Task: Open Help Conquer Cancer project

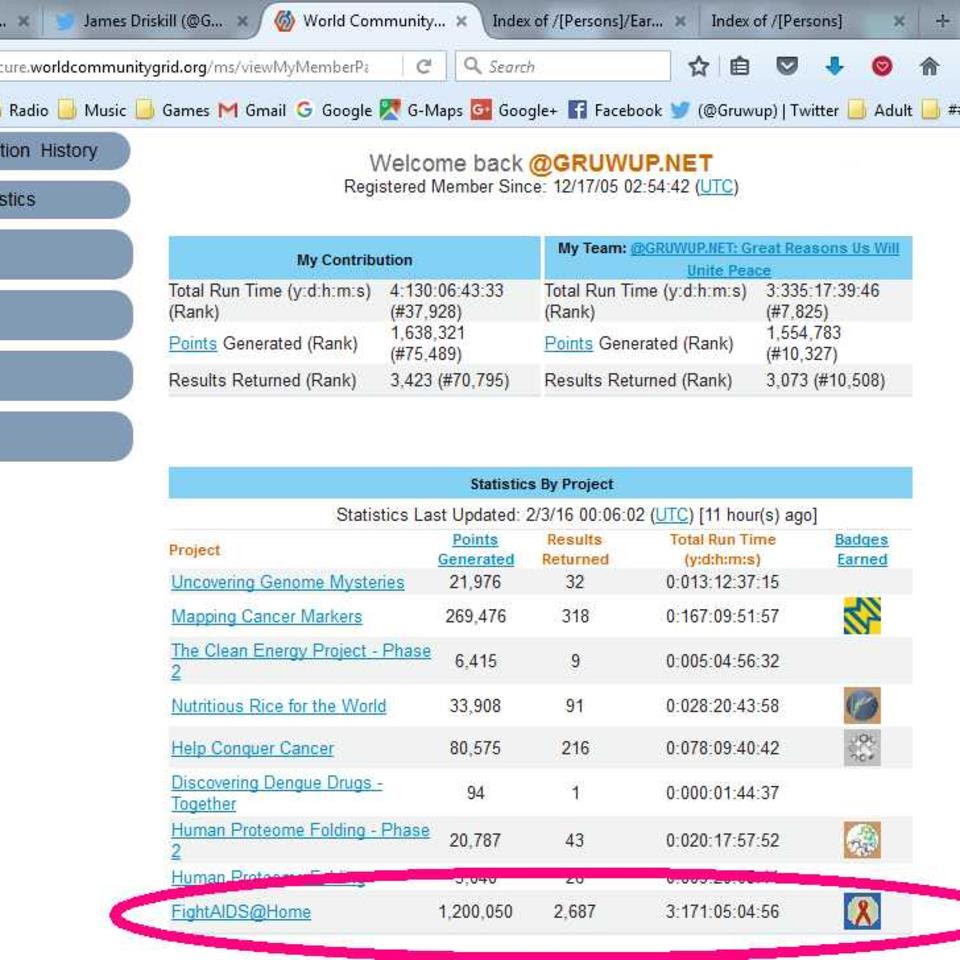Action: pyautogui.click(x=252, y=748)
